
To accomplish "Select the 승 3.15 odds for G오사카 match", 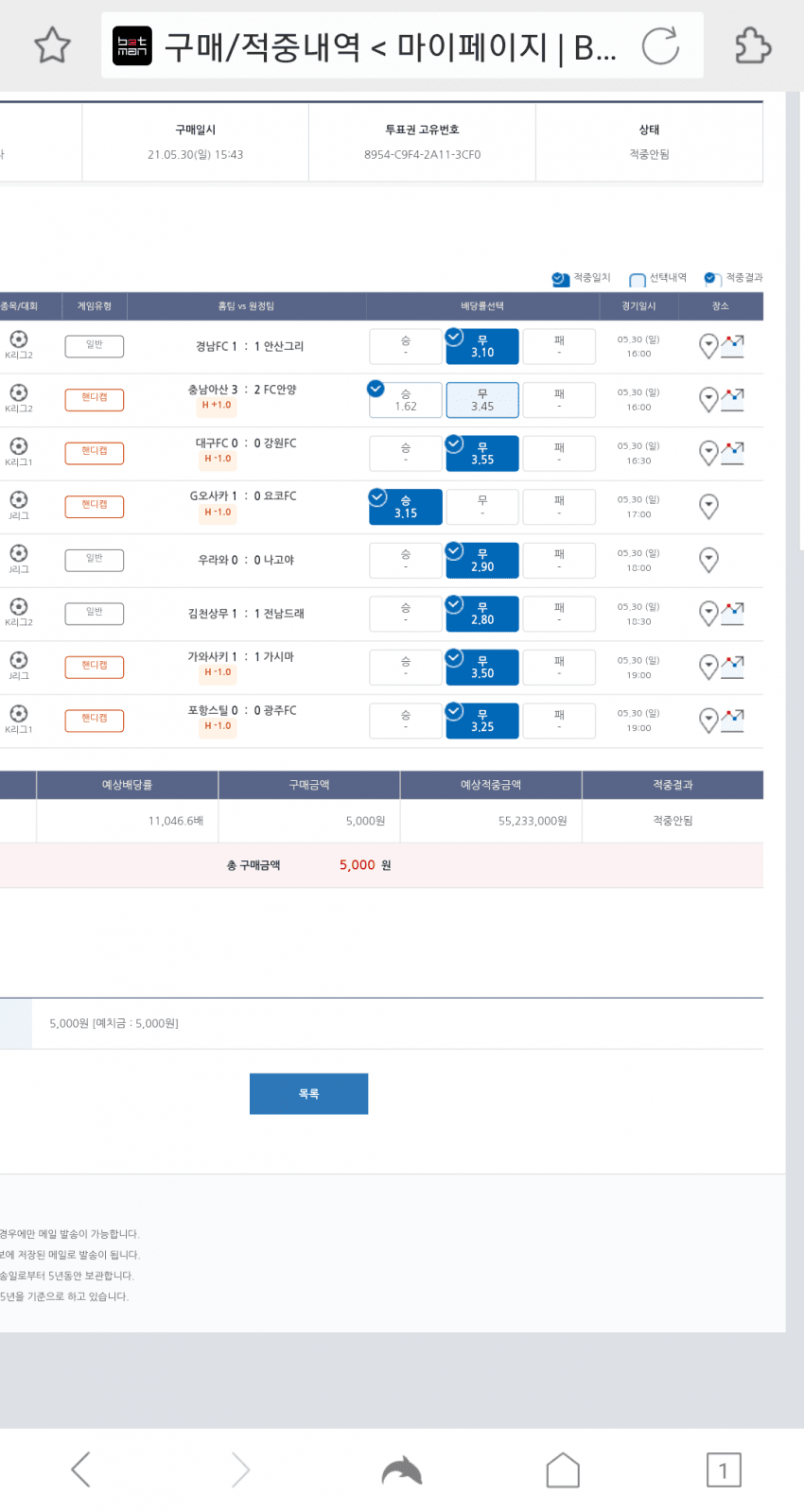I will (406, 507).
